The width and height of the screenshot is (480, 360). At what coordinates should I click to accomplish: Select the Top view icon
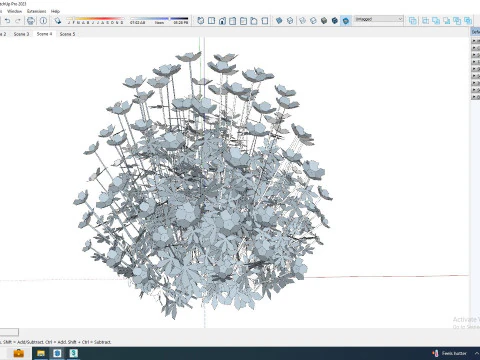coord(211,21)
